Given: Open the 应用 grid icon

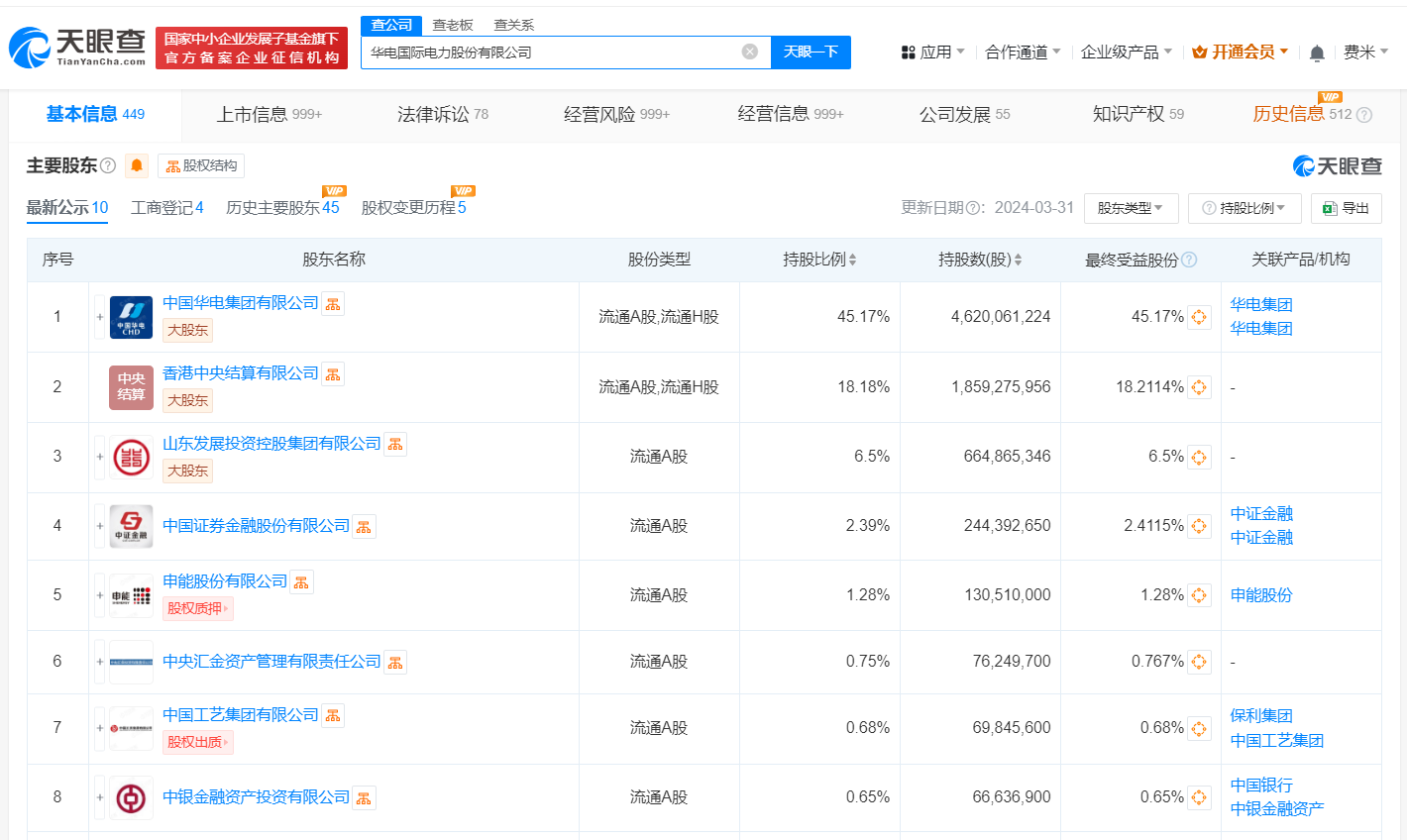Looking at the screenshot, I should [907, 52].
